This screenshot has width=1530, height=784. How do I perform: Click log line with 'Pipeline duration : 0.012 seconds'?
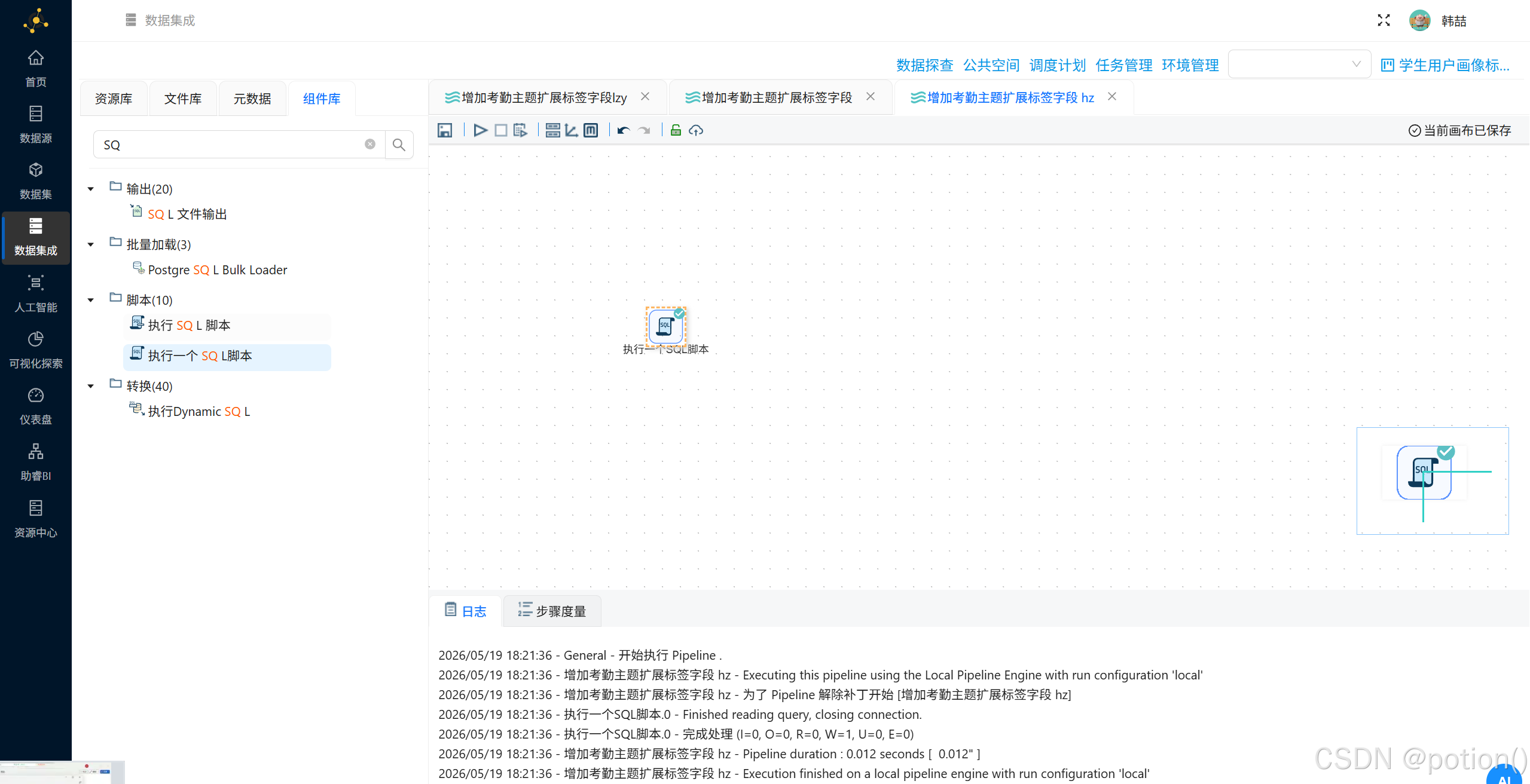click(x=709, y=754)
